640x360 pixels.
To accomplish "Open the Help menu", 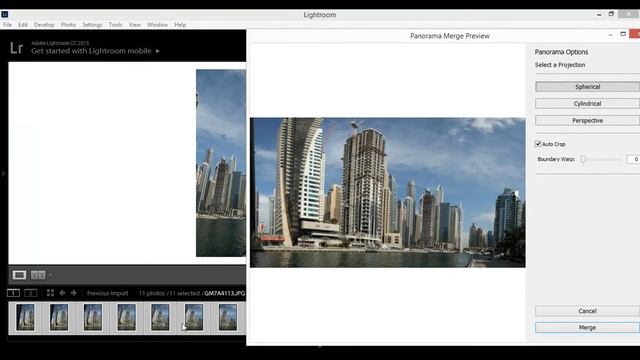I will [x=180, y=25].
